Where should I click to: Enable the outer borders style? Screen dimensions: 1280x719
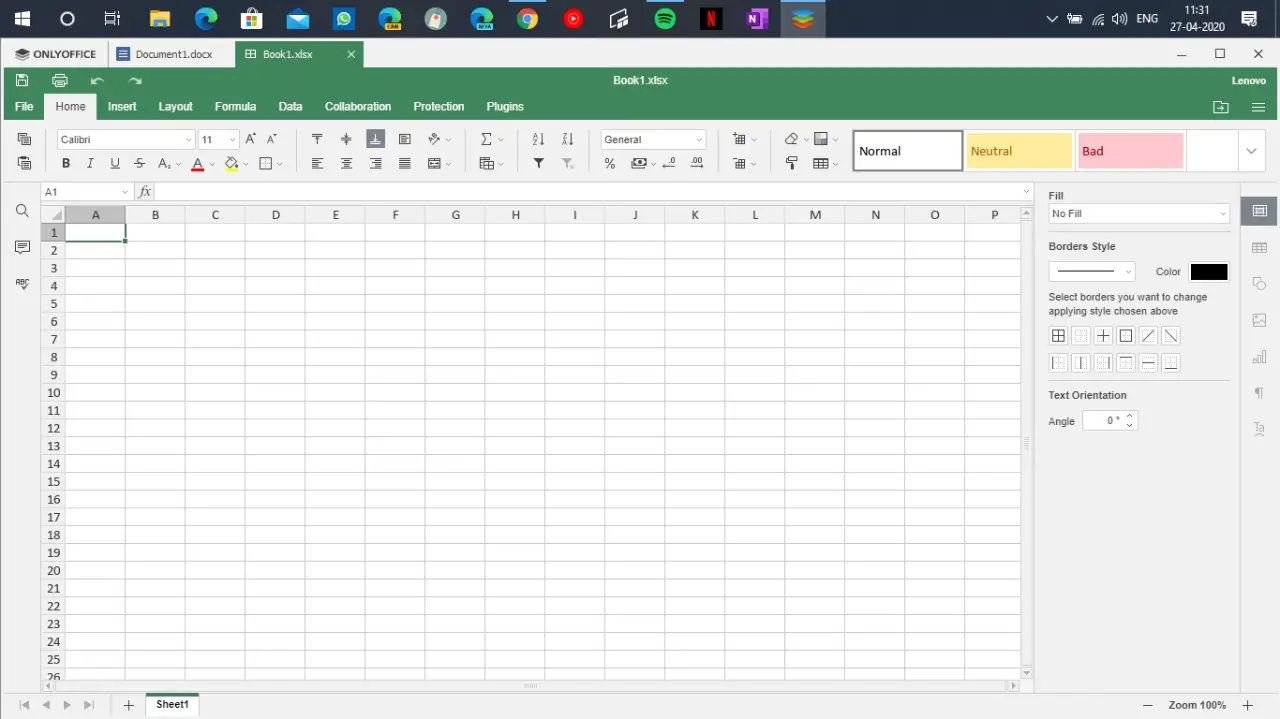pyautogui.click(x=1126, y=335)
